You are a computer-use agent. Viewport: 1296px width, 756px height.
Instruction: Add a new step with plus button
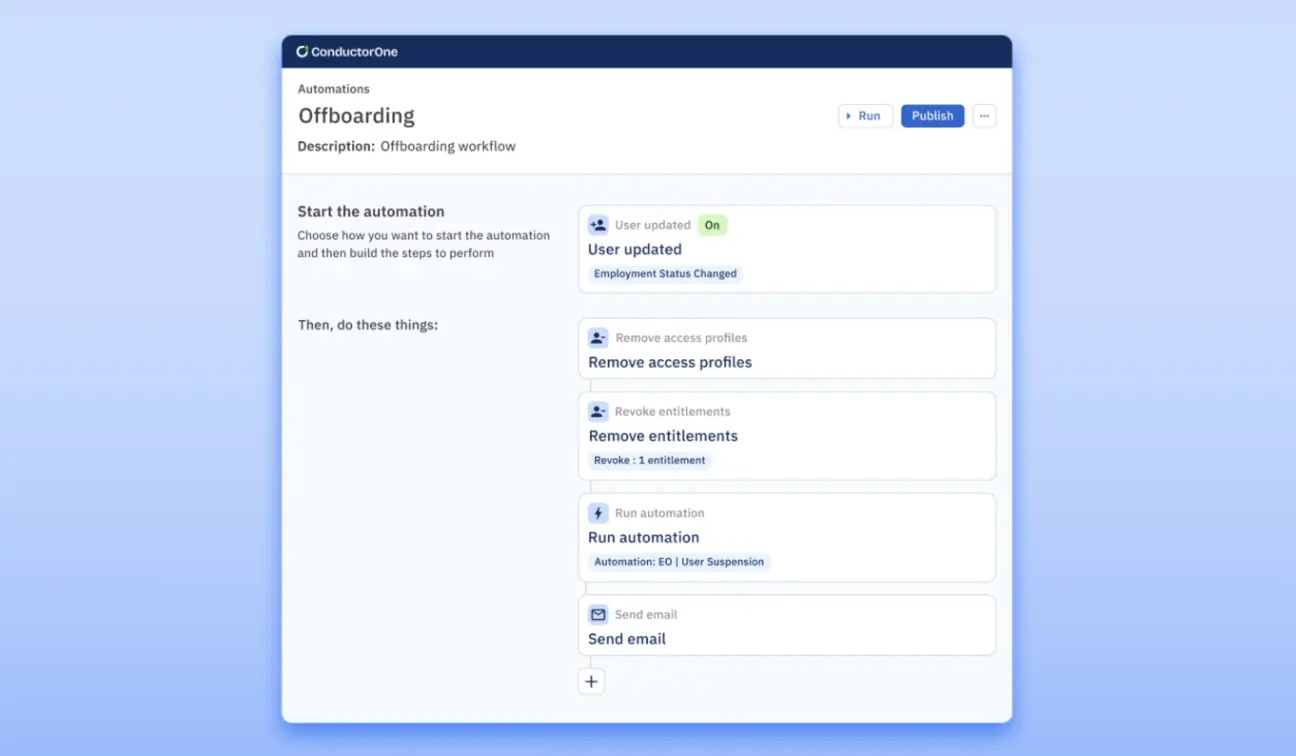[591, 681]
